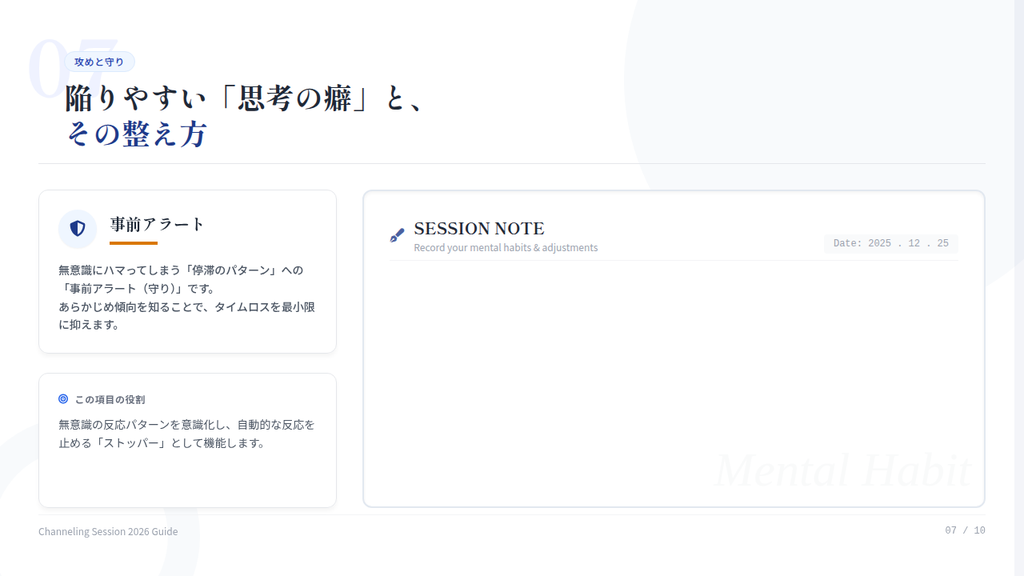This screenshot has width=1024, height=576.
Task: Select the この項目の役割 label
Action: 109,399
